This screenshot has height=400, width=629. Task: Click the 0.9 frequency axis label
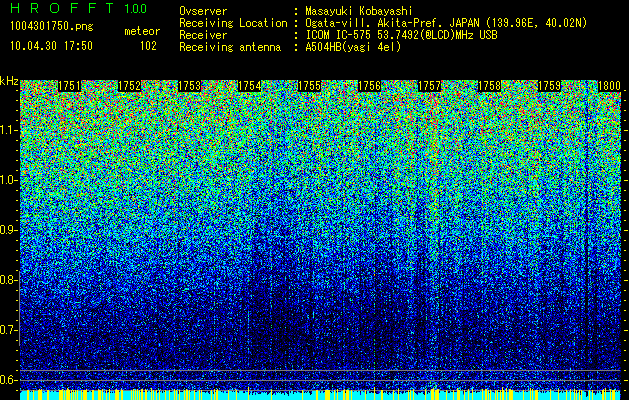click(9, 230)
